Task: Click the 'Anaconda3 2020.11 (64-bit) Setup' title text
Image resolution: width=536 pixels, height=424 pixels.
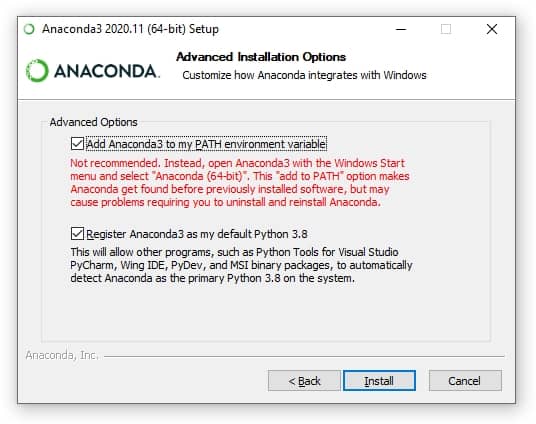Action: click(130, 29)
